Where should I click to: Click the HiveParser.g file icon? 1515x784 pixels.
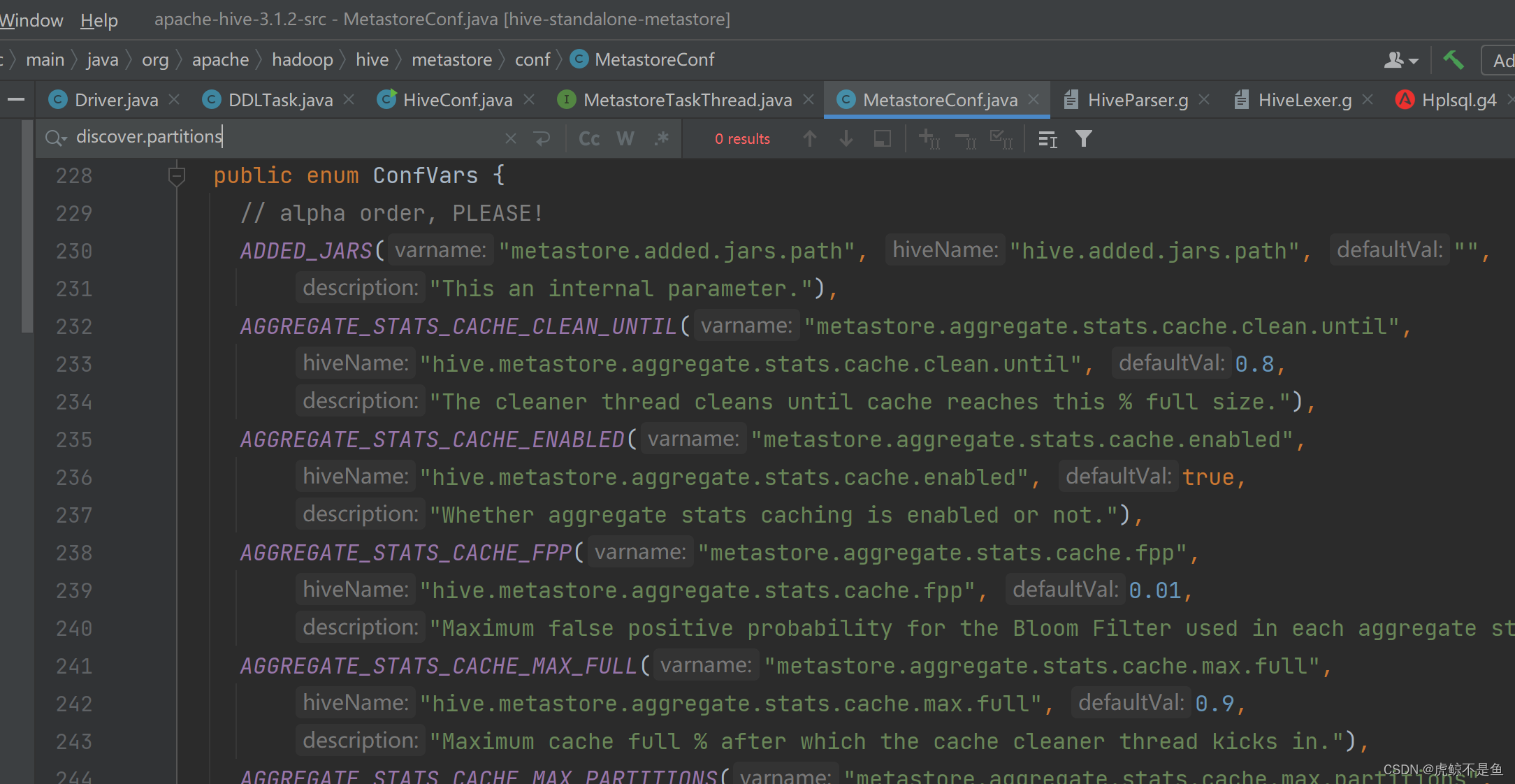click(x=1071, y=100)
